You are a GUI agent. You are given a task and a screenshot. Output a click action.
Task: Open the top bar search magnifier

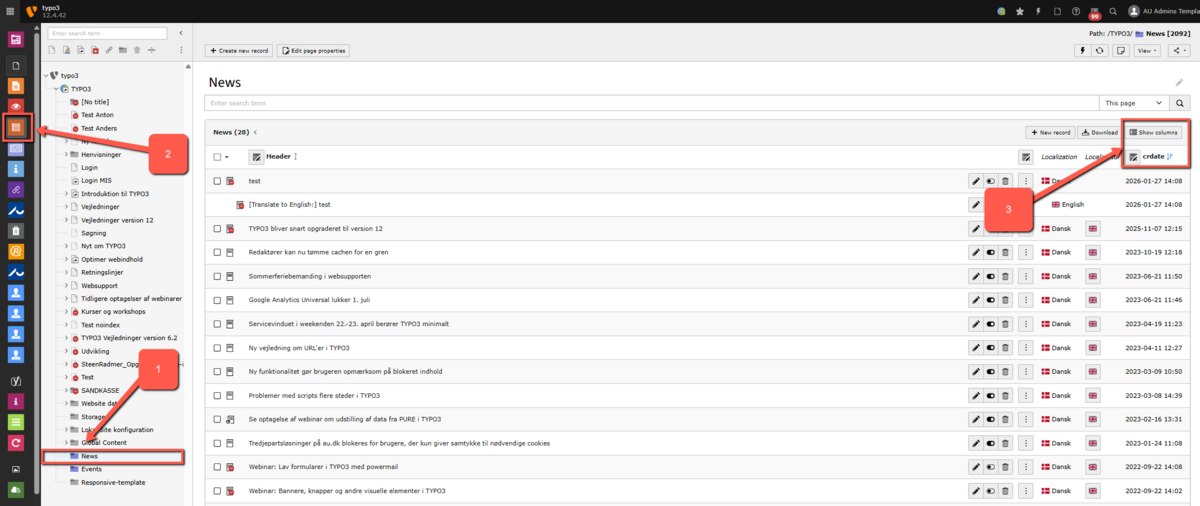tap(1113, 12)
